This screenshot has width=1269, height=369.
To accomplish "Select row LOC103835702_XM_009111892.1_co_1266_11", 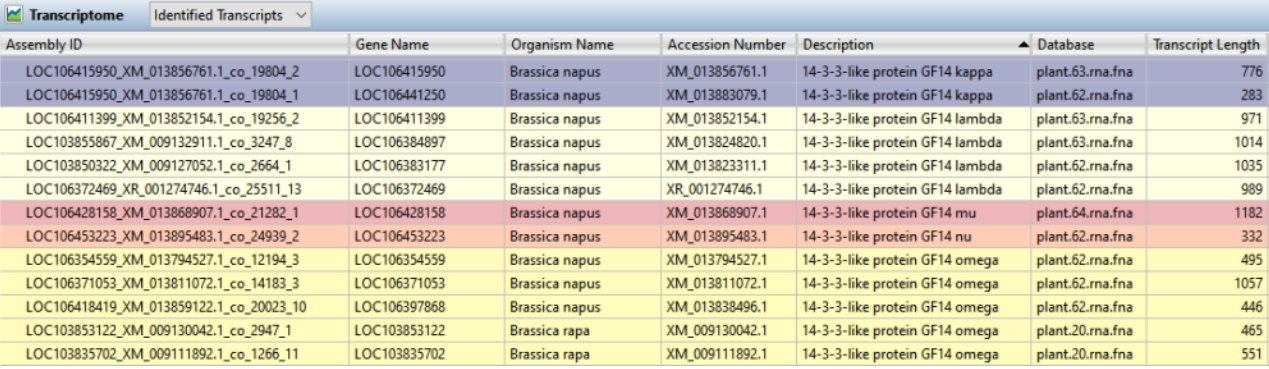I will point(634,355).
